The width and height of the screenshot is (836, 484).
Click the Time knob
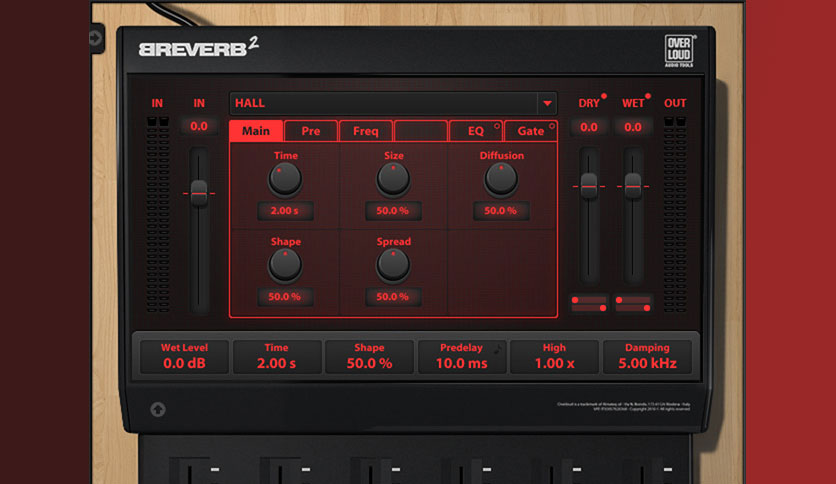pyautogui.click(x=285, y=179)
